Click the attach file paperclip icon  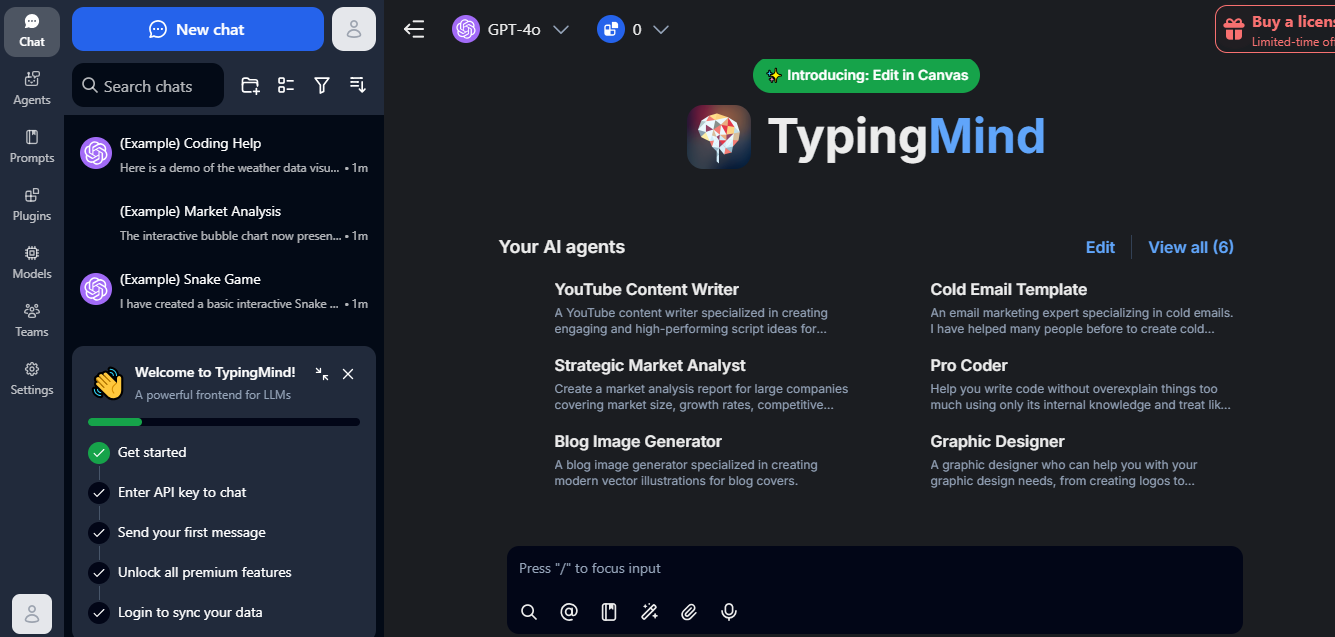point(689,612)
